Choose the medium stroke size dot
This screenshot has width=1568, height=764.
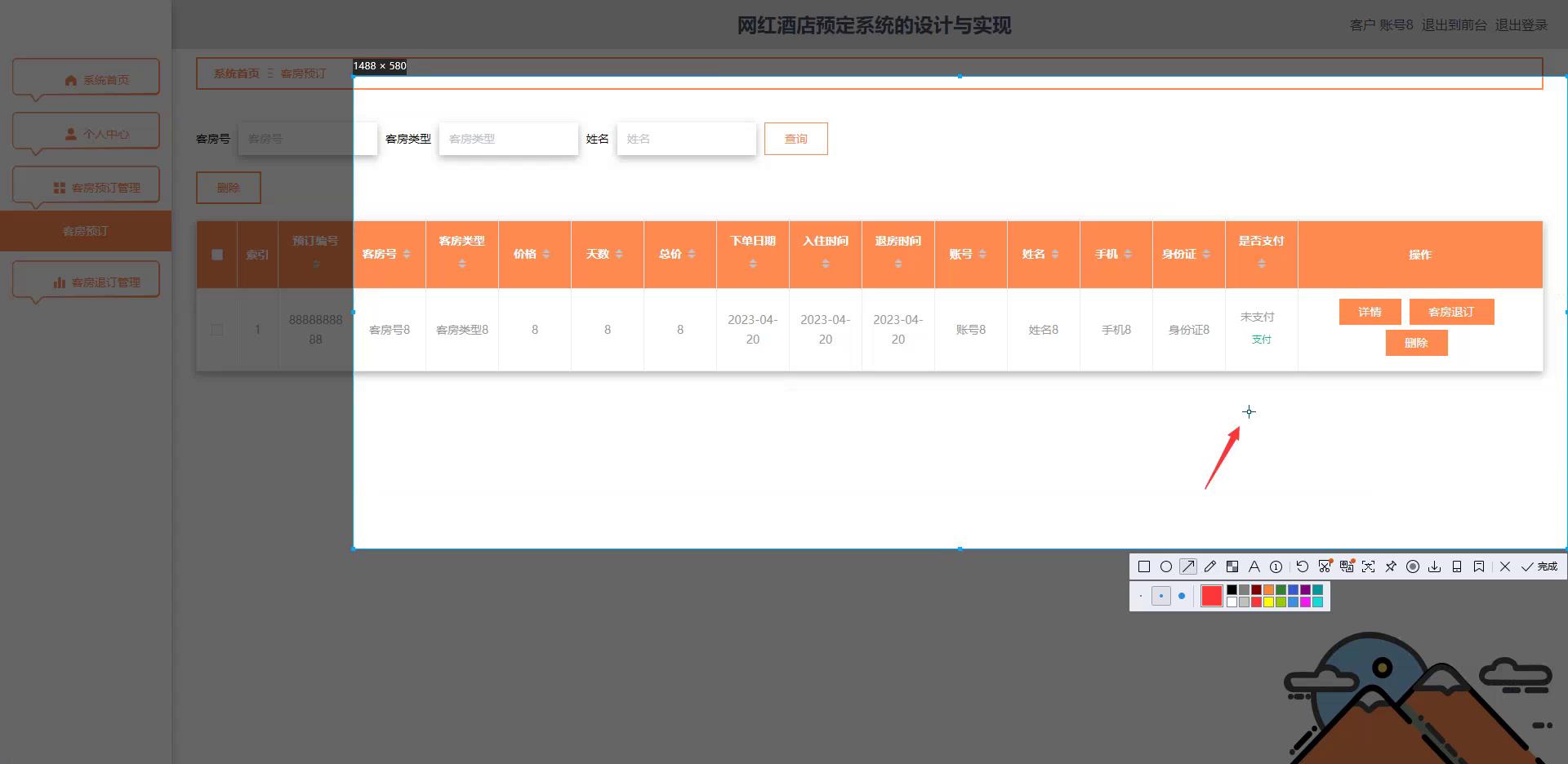[1161, 596]
